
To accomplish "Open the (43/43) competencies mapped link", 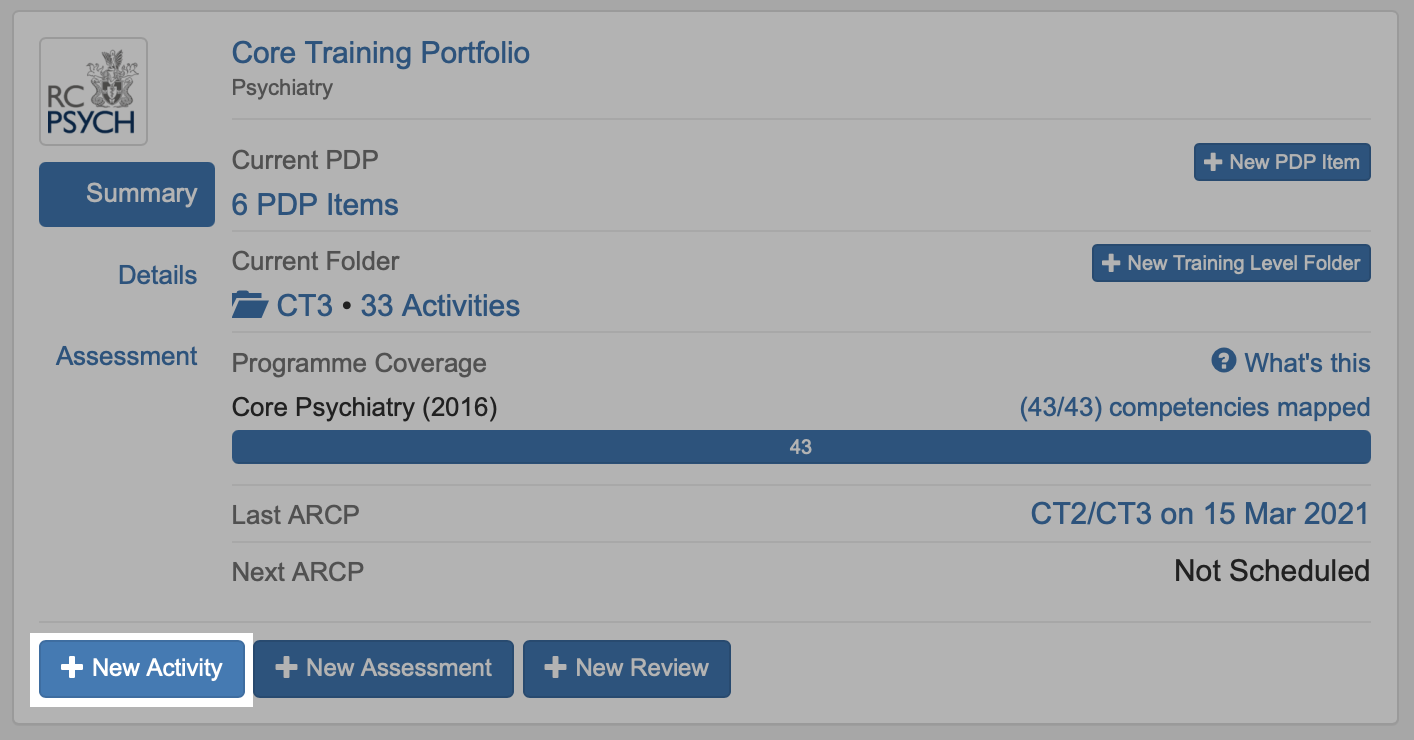I will click(1194, 407).
